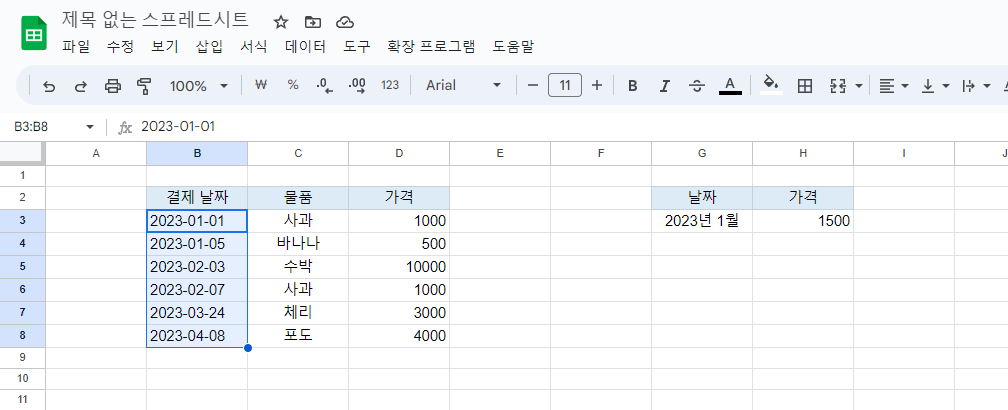
Task: Decrease font size with minus button
Action: [532, 85]
